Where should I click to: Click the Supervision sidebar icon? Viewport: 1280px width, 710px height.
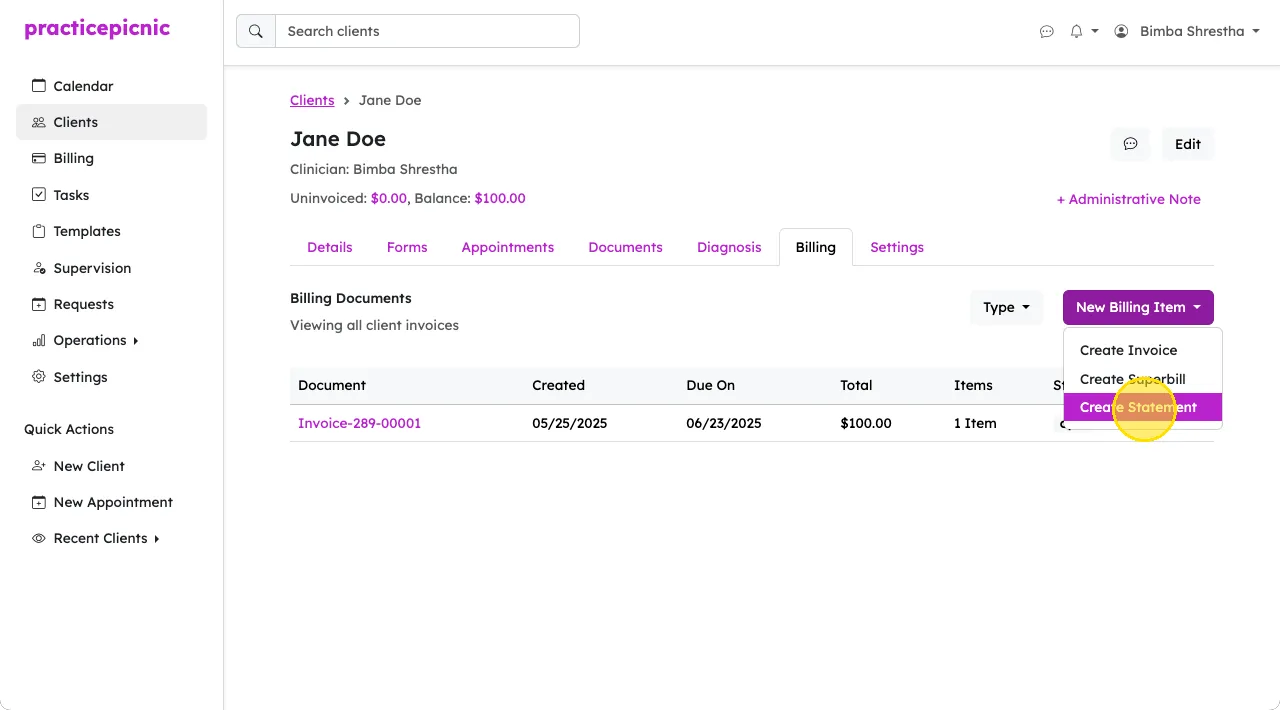[x=39, y=268]
